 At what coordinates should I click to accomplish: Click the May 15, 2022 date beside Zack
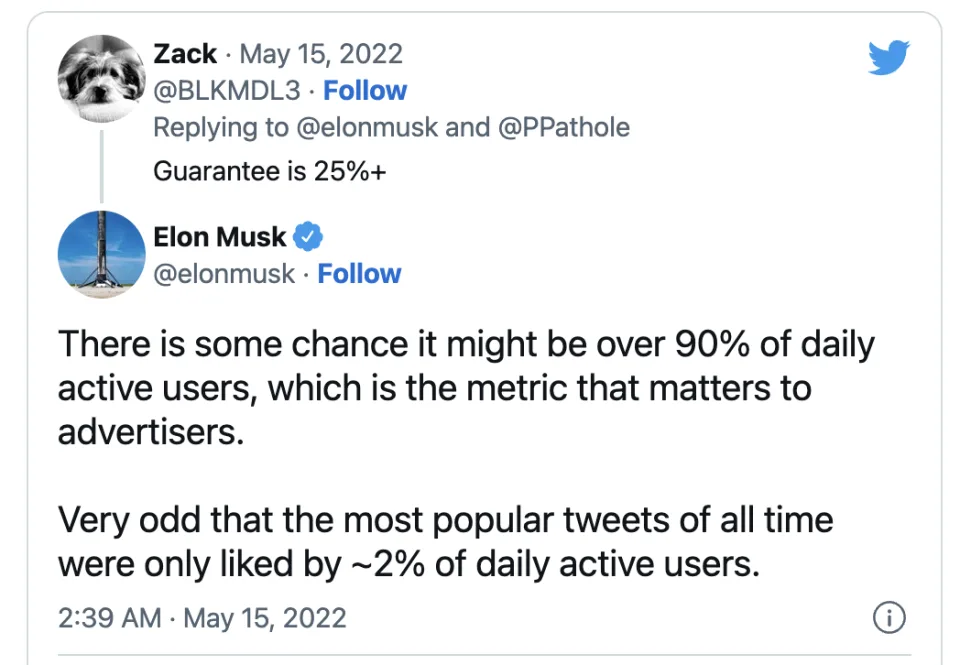pos(322,54)
